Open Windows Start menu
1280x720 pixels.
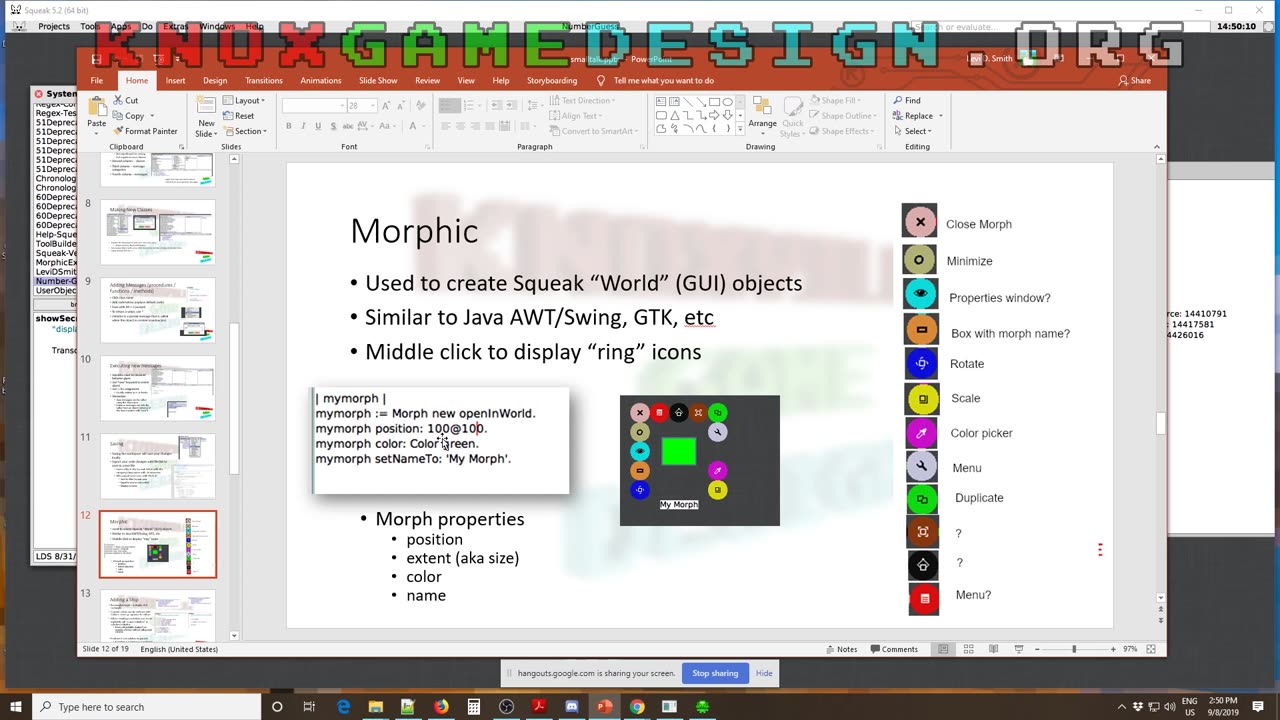click(x=15, y=707)
